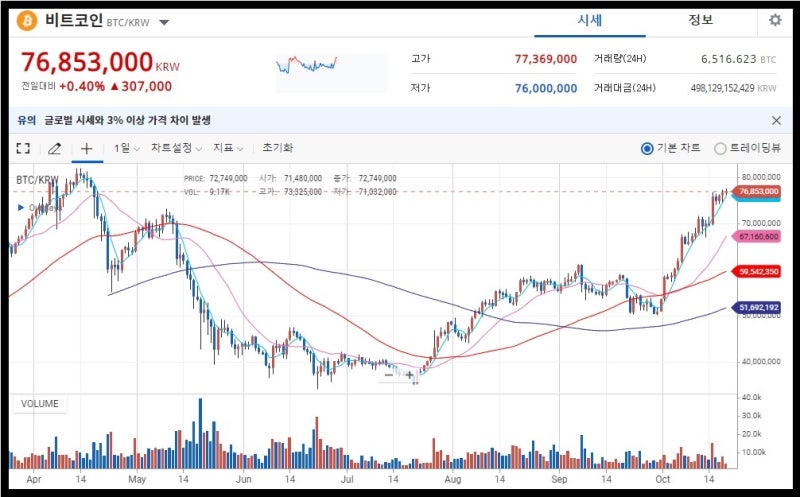Click the orange Bitcoin logo icon
Viewport: 800px width, 497px height.
pyautogui.click(x=27, y=21)
